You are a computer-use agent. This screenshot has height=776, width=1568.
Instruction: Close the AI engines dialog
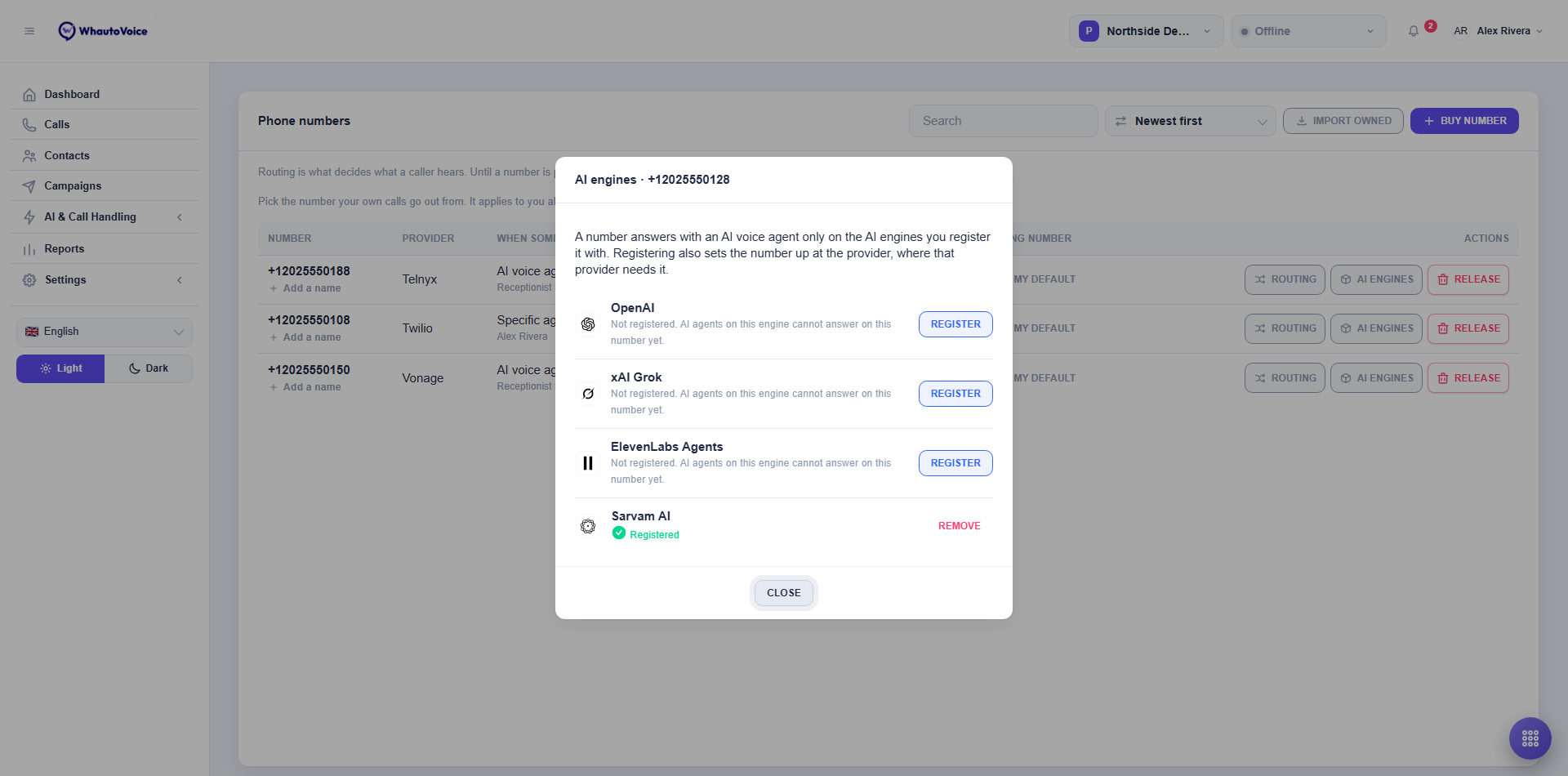pyautogui.click(x=784, y=593)
